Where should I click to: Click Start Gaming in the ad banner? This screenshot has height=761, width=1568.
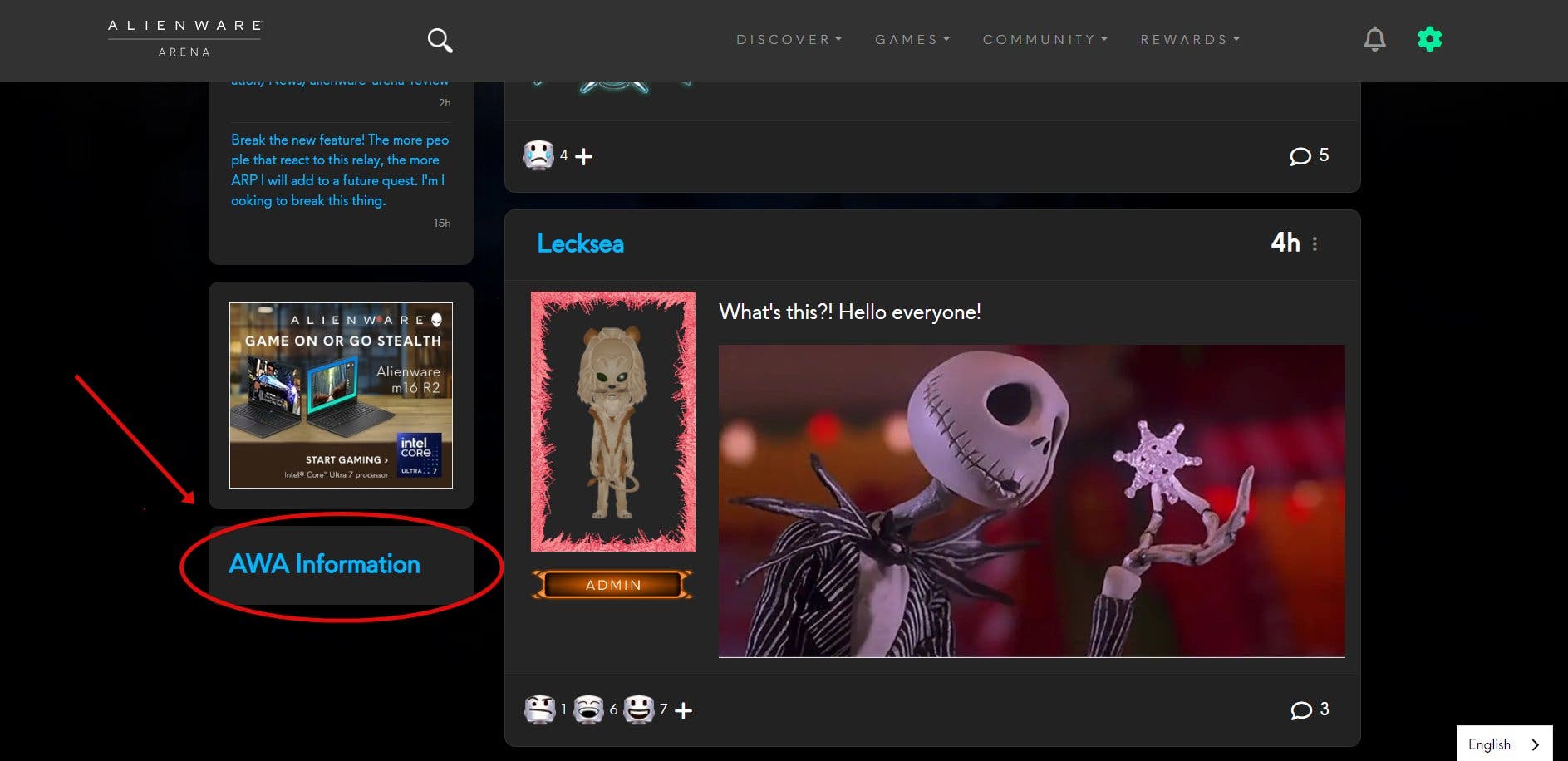pyautogui.click(x=347, y=459)
